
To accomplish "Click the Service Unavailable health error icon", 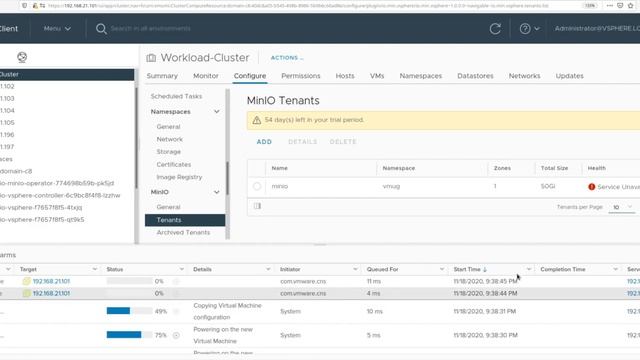I will point(591,187).
